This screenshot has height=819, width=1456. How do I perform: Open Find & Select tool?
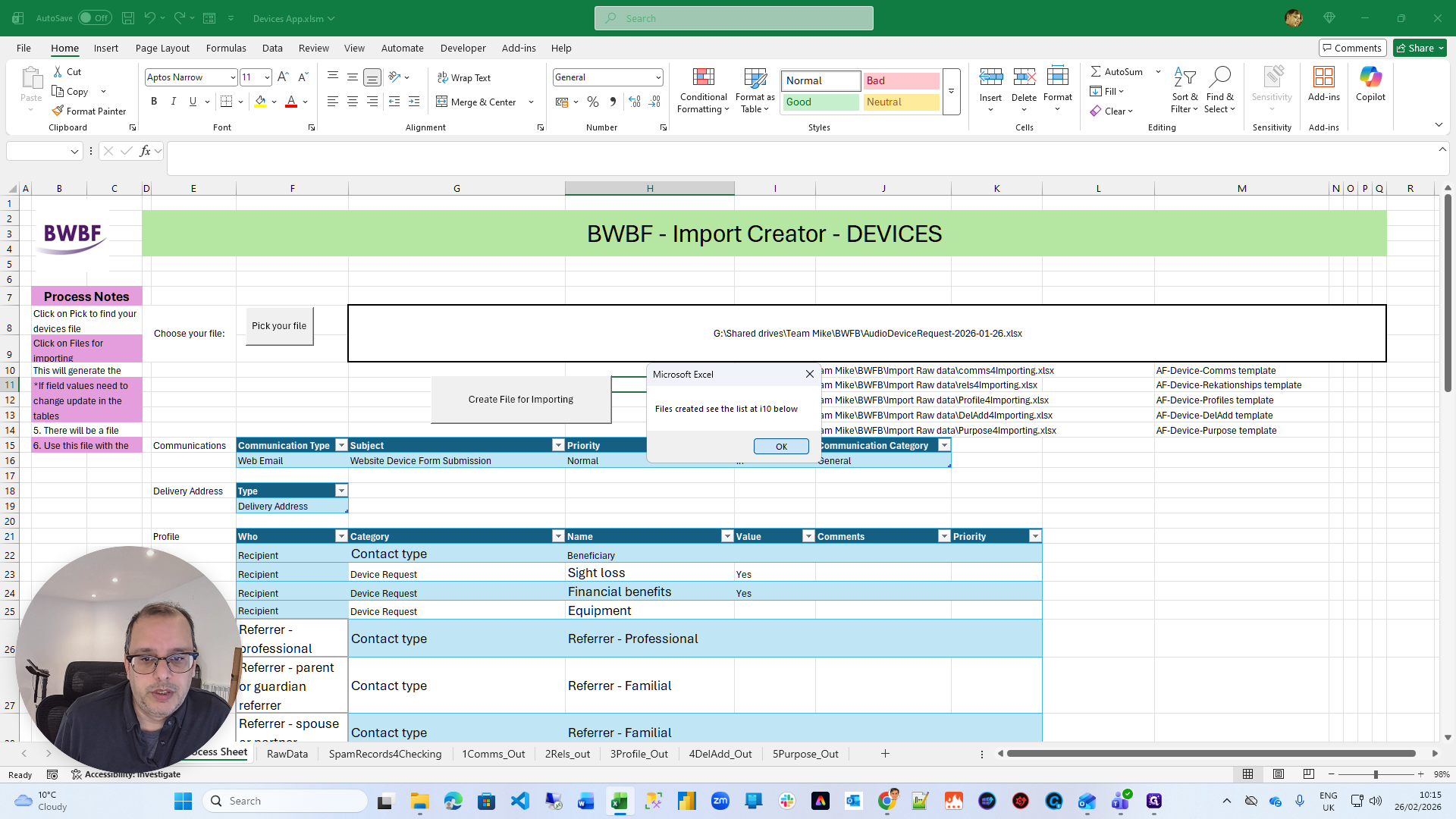(x=1219, y=77)
